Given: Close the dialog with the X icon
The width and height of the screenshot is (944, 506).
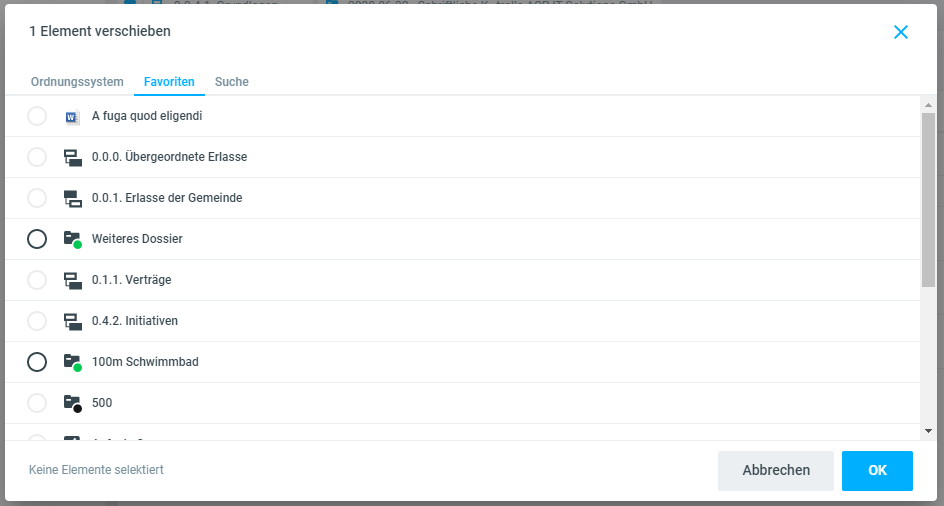Looking at the screenshot, I should pos(901,32).
